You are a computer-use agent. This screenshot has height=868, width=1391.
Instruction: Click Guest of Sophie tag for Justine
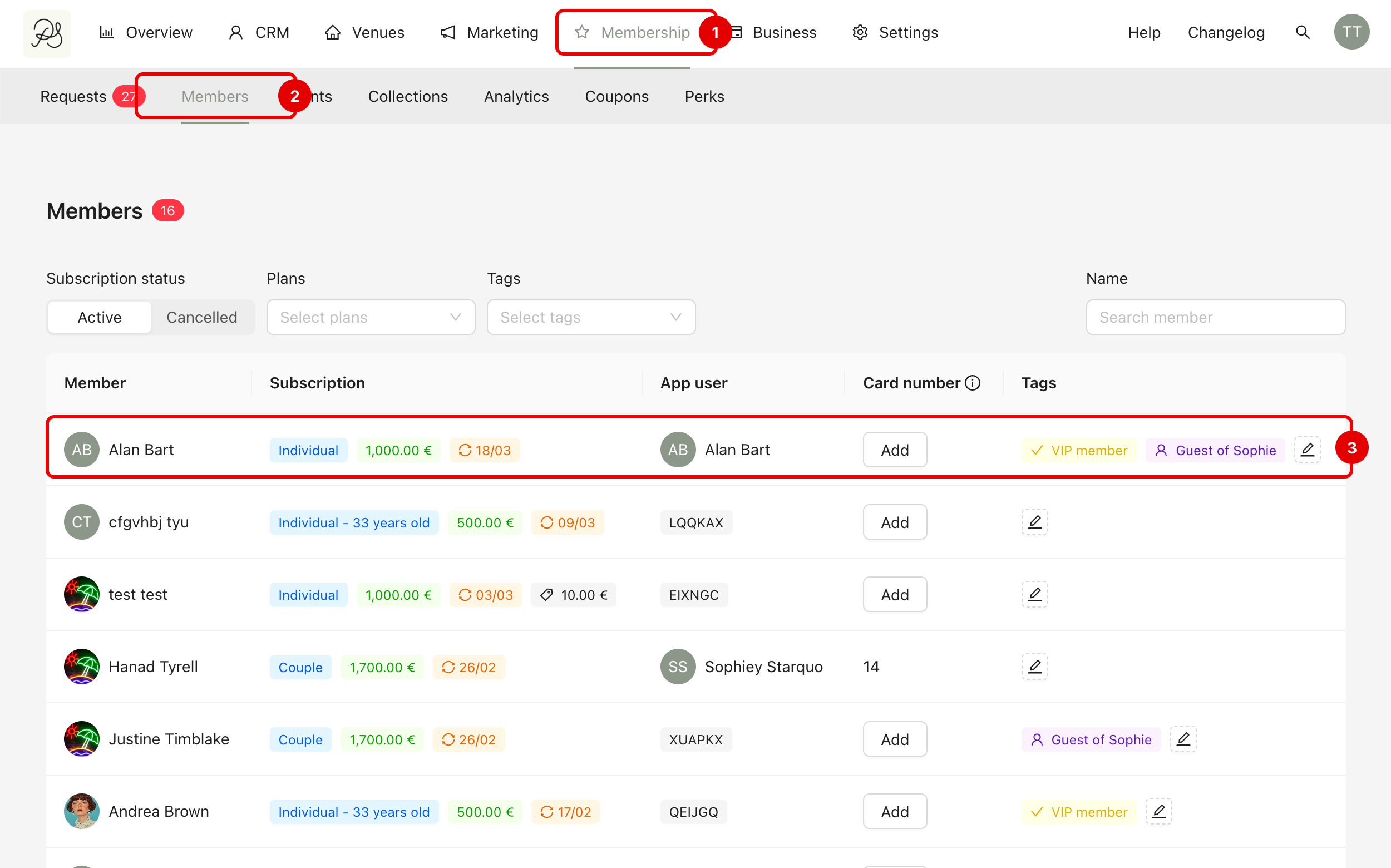pyautogui.click(x=1091, y=739)
